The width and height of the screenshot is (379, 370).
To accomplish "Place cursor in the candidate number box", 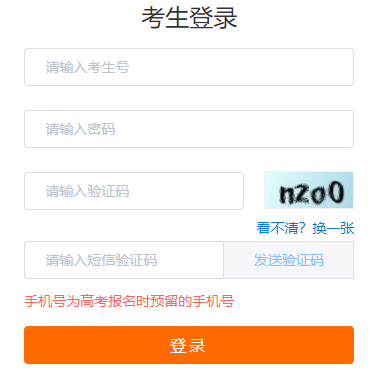I will click(189, 67).
